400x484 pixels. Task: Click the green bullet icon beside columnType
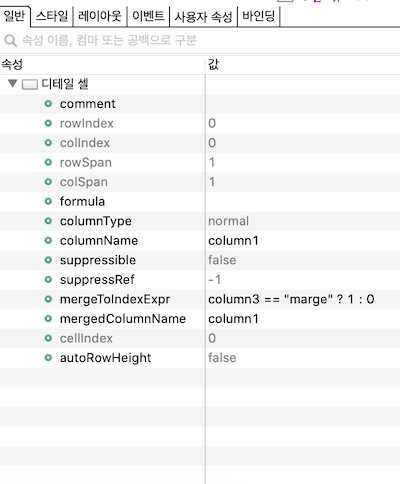pyautogui.click(x=48, y=221)
